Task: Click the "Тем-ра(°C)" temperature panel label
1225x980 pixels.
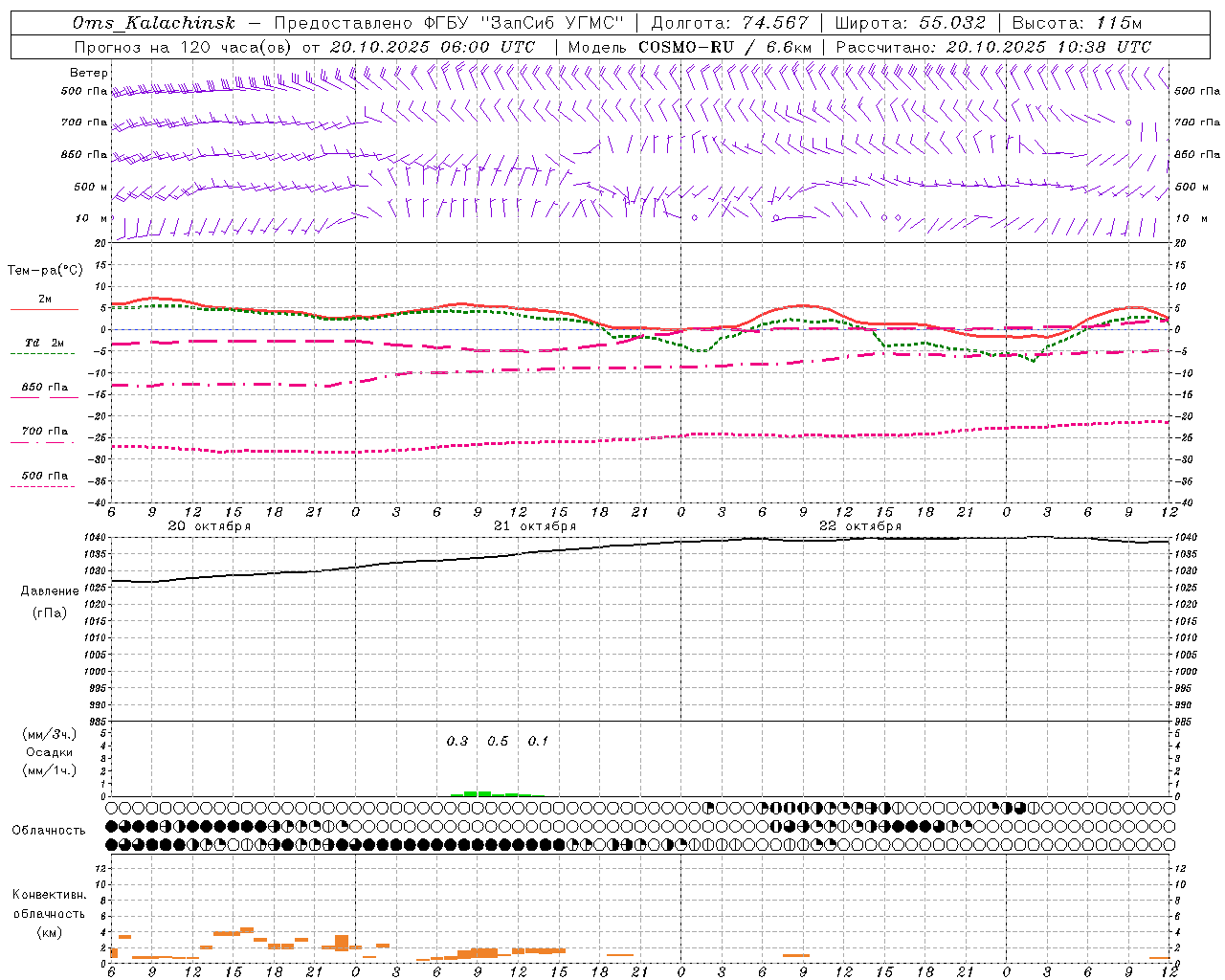Action: [x=45, y=270]
